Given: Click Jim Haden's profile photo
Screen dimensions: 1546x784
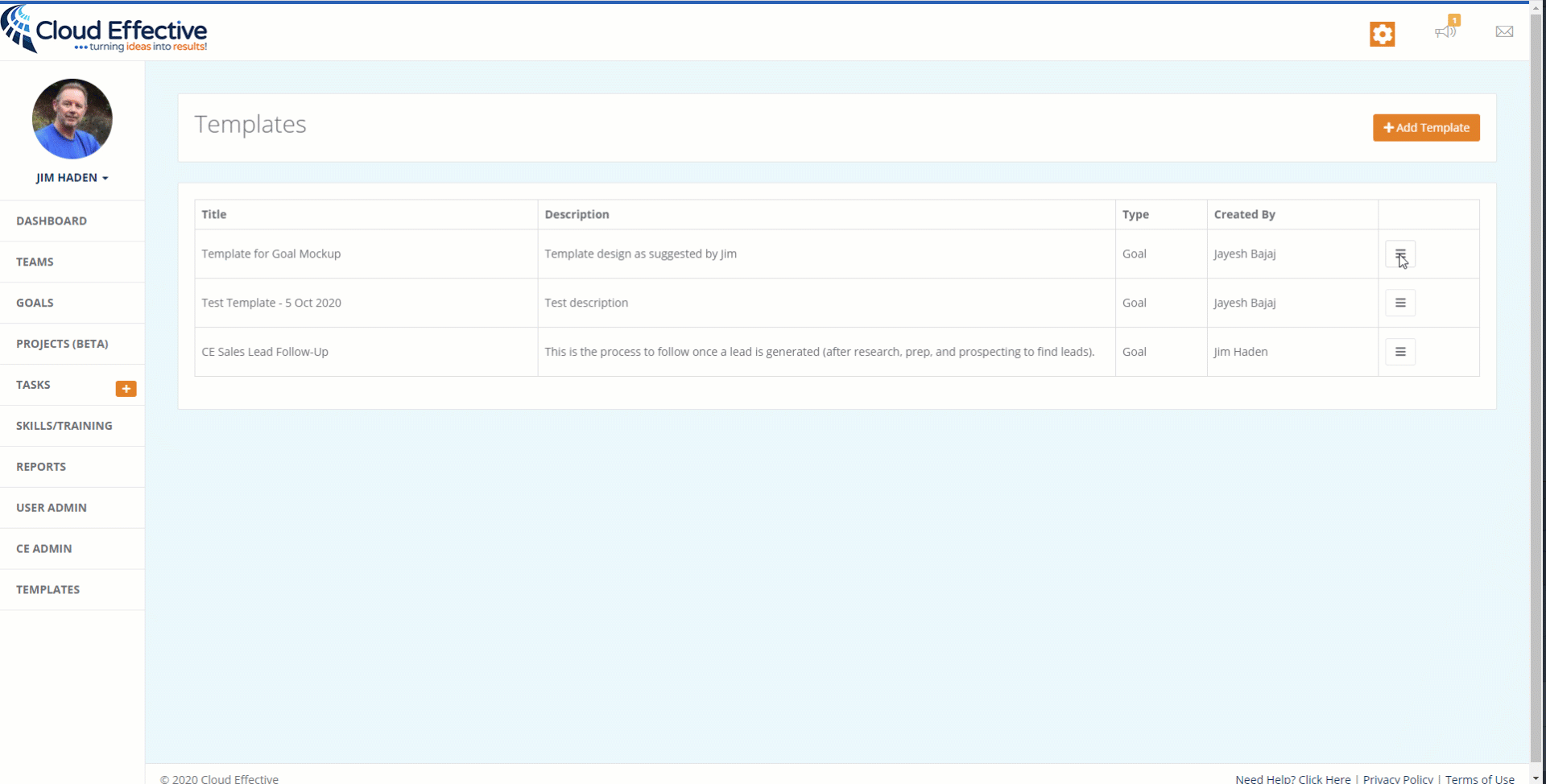Looking at the screenshot, I should 72,118.
